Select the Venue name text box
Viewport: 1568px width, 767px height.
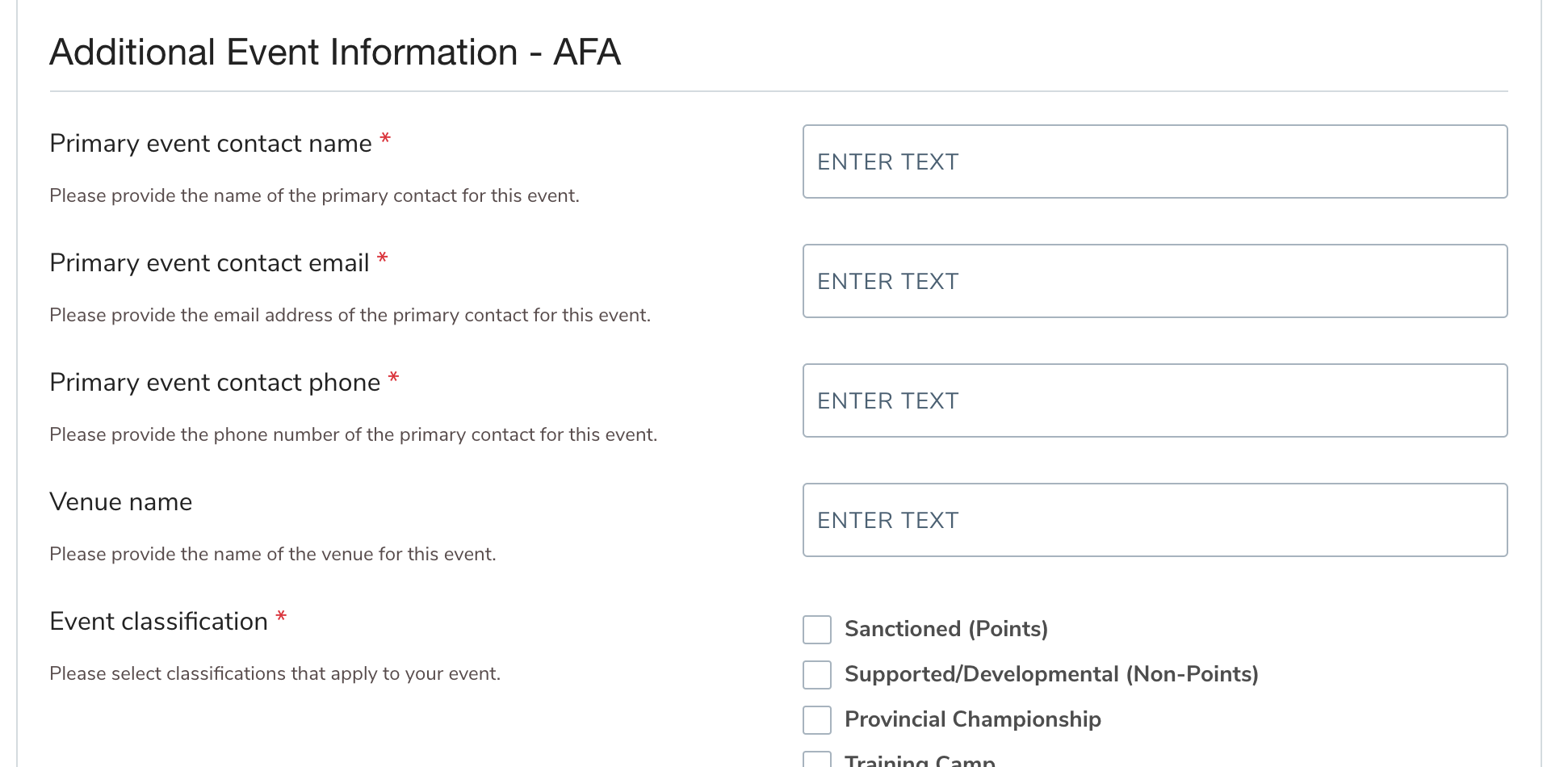click(1155, 520)
